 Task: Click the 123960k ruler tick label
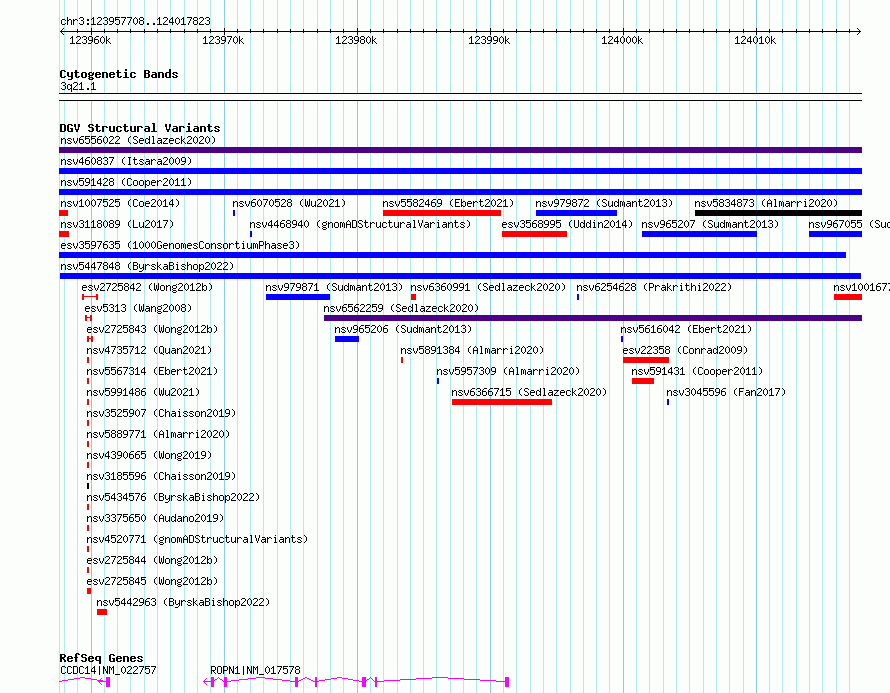click(90, 40)
